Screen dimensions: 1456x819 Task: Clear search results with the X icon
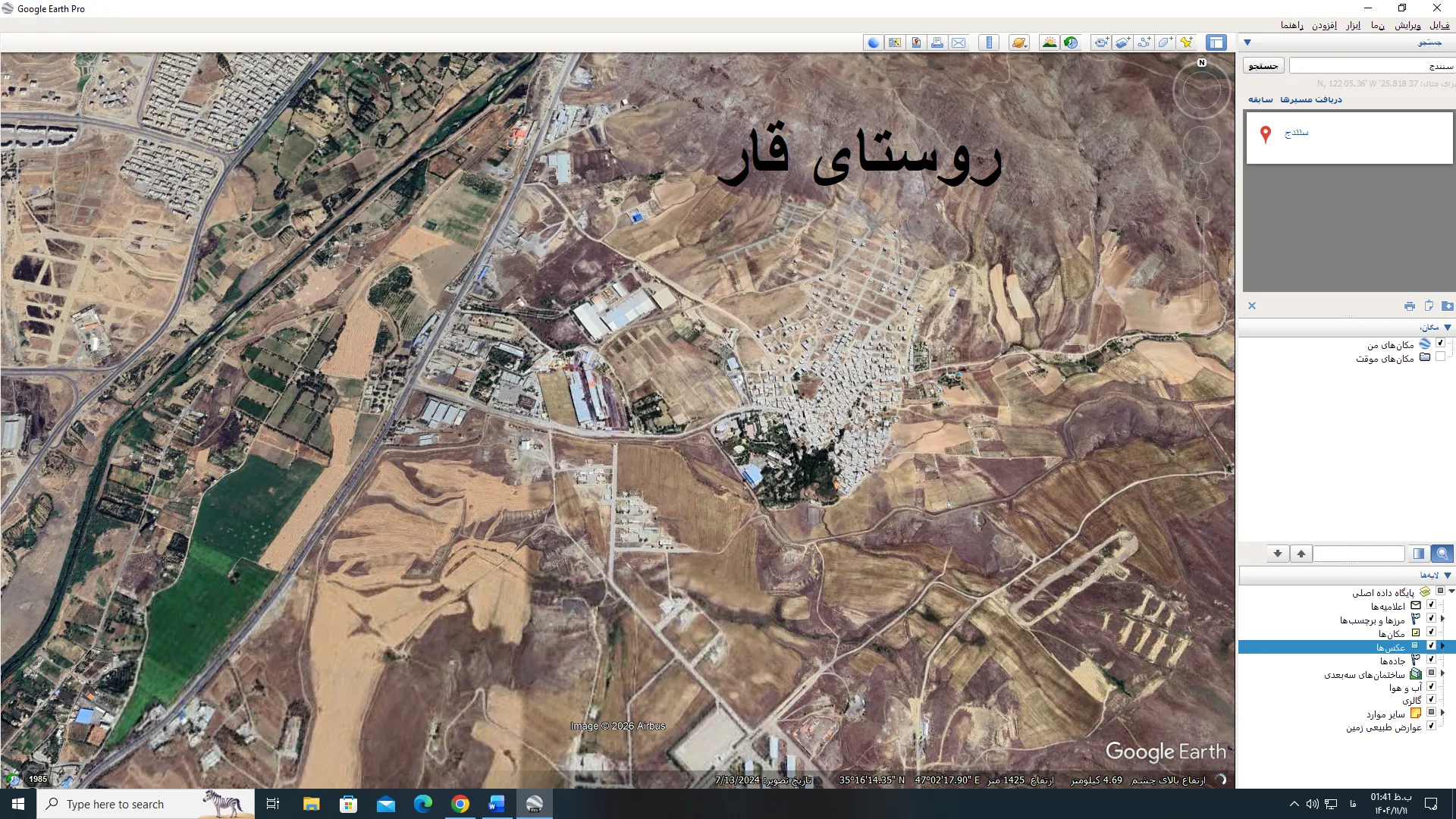pos(1252,306)
